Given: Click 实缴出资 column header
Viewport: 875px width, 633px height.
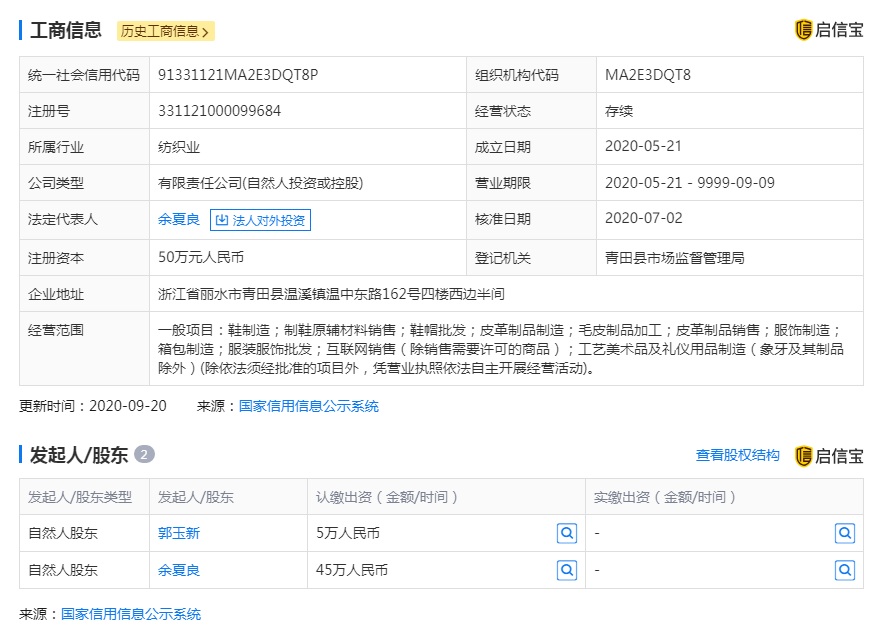Looking at the screenshot, I should (x=666, y=497).
